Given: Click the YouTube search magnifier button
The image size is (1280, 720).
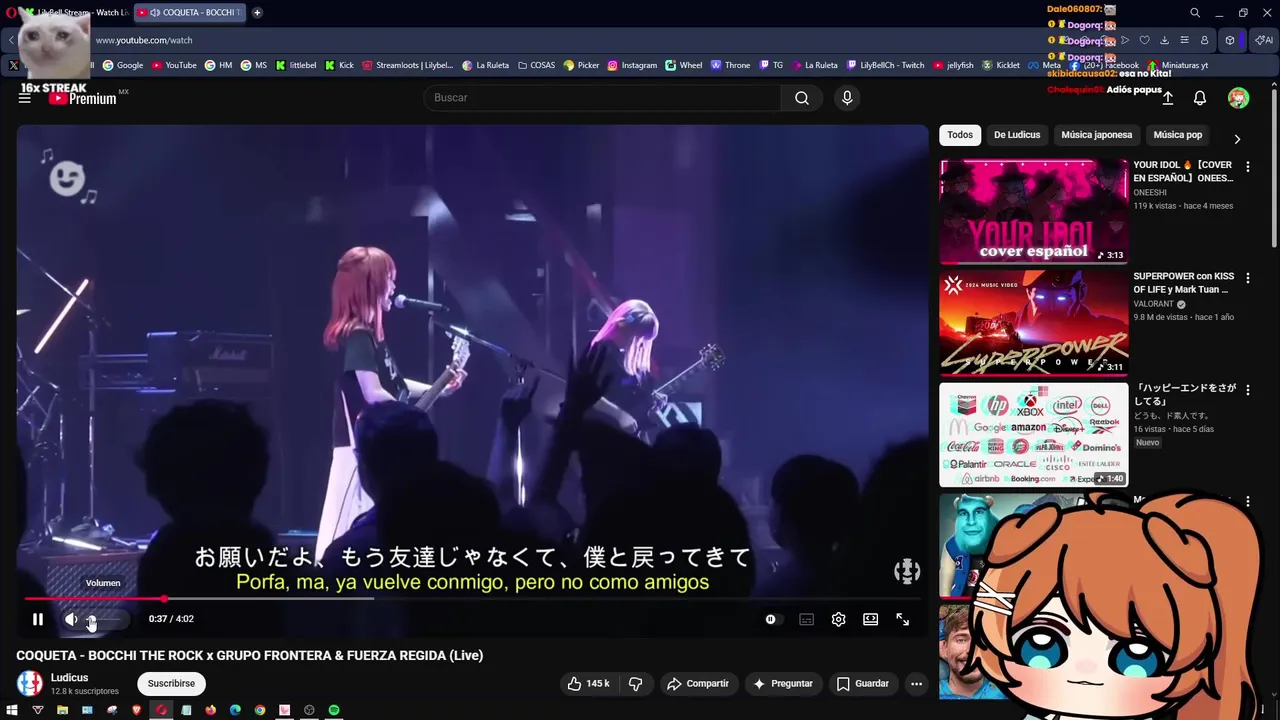Looking at the screenshot, I should coord(802,98).
